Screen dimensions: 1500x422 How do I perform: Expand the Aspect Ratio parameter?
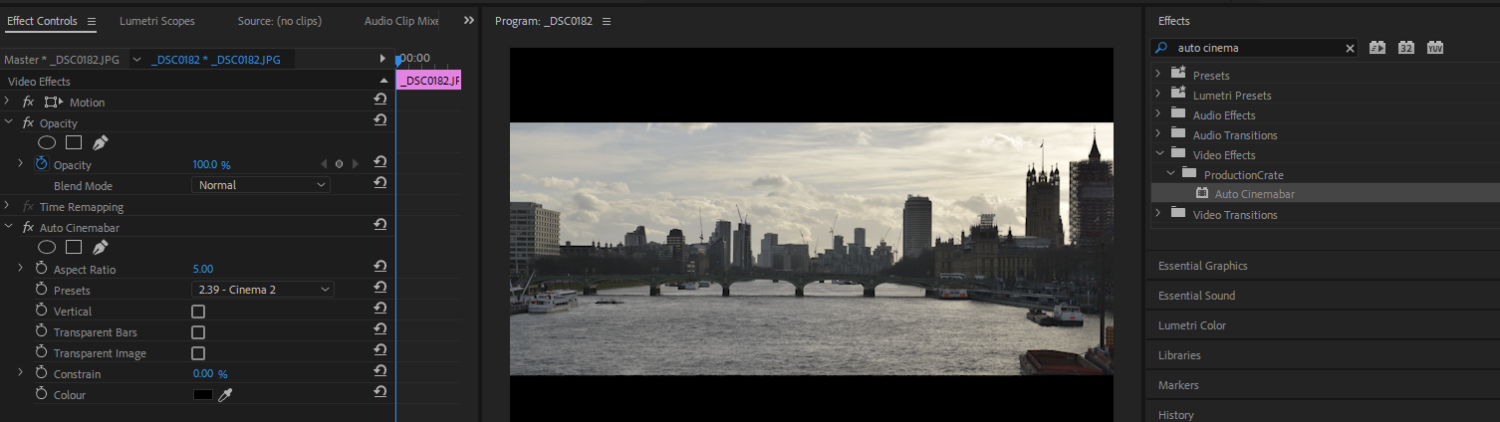[x=20, y=269]
